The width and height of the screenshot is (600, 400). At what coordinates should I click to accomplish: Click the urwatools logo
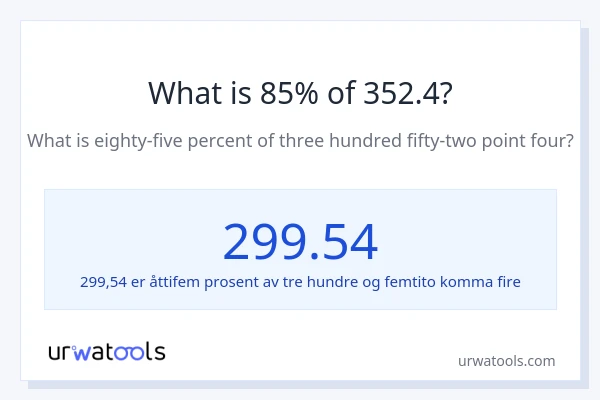pyautogui.click(x=107, y=351)
